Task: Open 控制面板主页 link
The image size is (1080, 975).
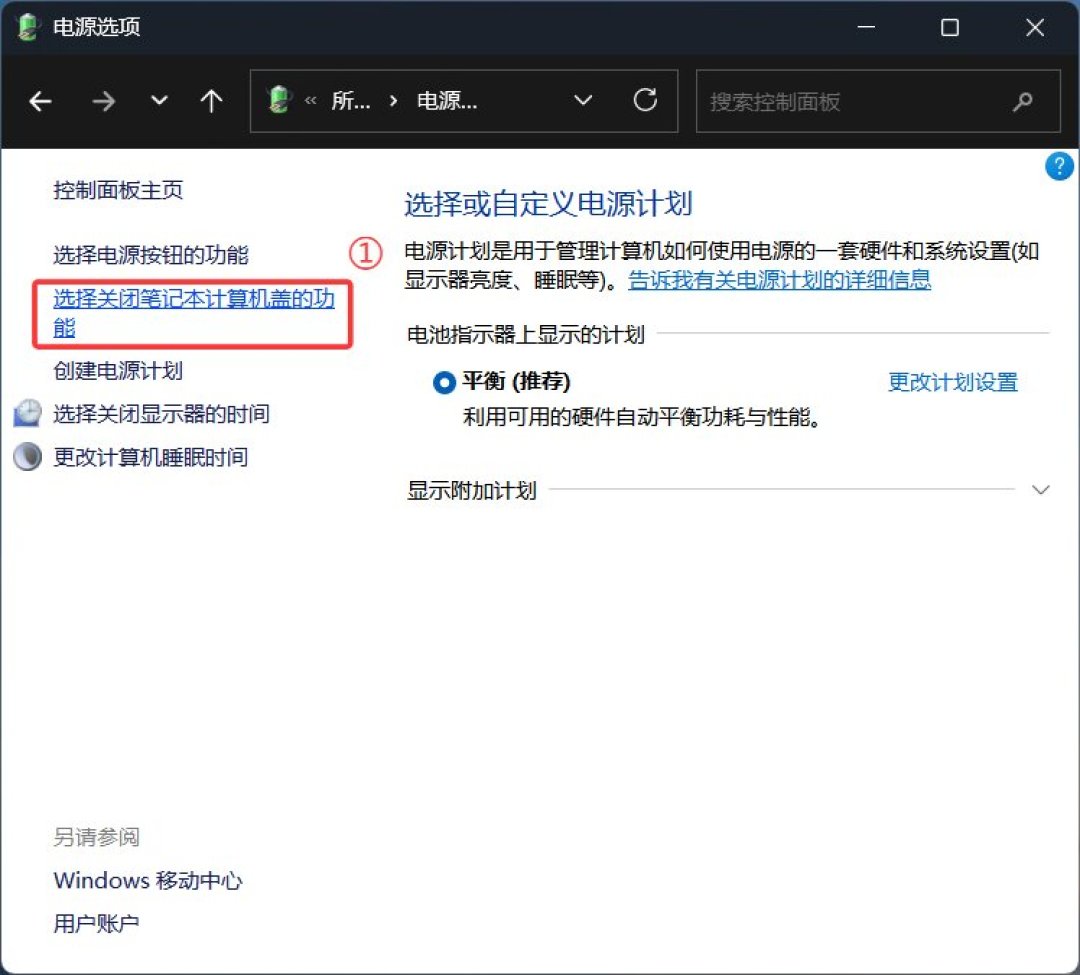Action: 118,190
